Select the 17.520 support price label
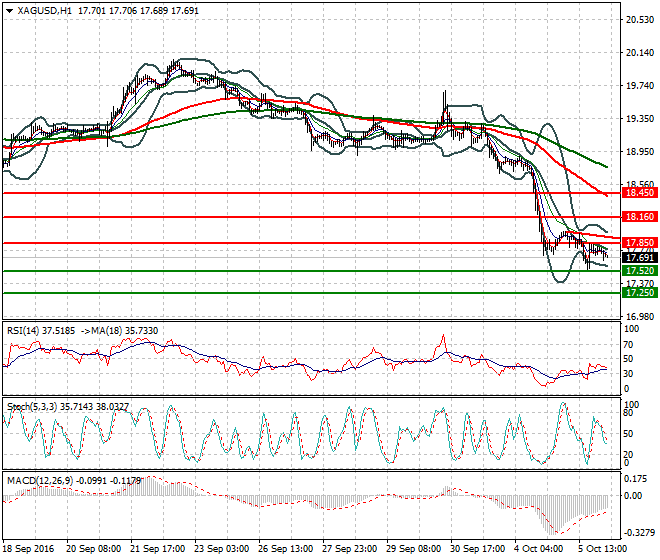The height and width of the screenshot is (560, 660). [x=640, y=271]
